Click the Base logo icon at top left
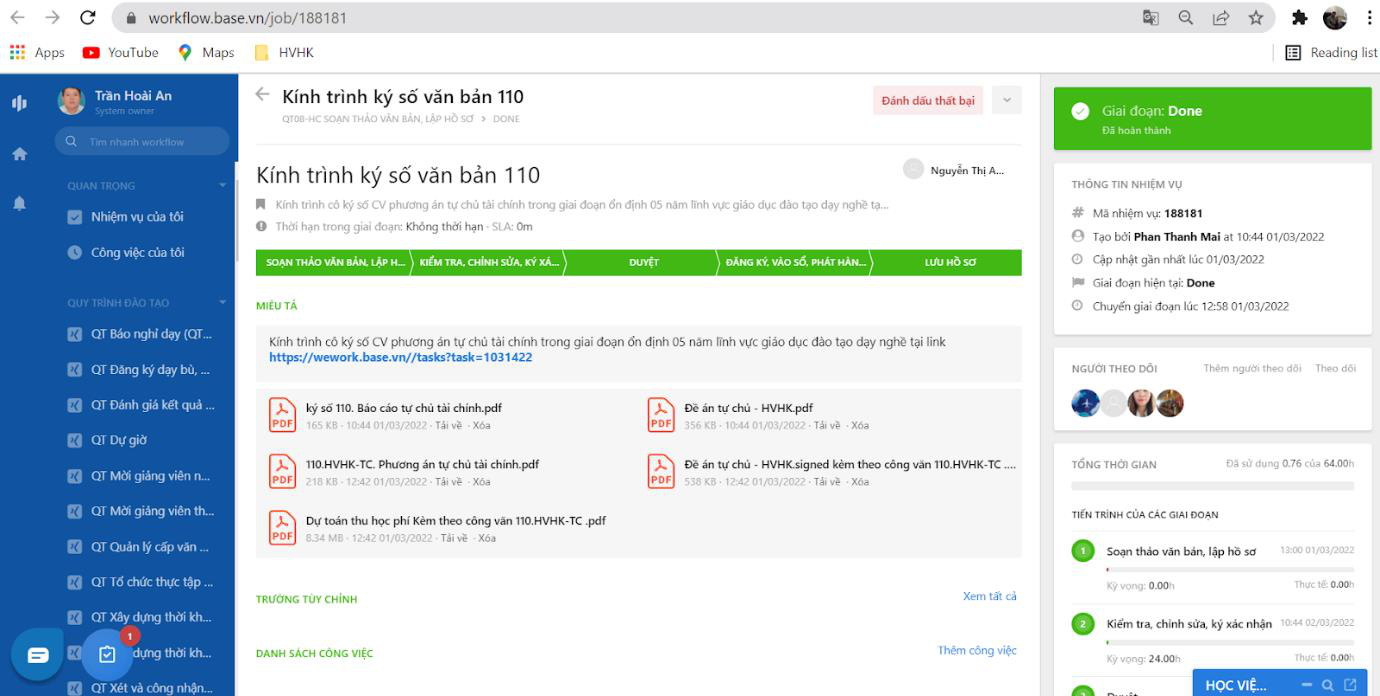Screen dimensions: 1380x696 coord(19,103)
